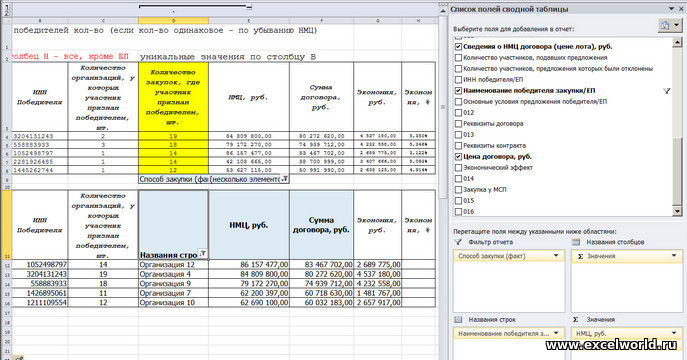Click the Названия строк area icon
The width and height of the screenshot is (687, 360).
pos(458,320)
